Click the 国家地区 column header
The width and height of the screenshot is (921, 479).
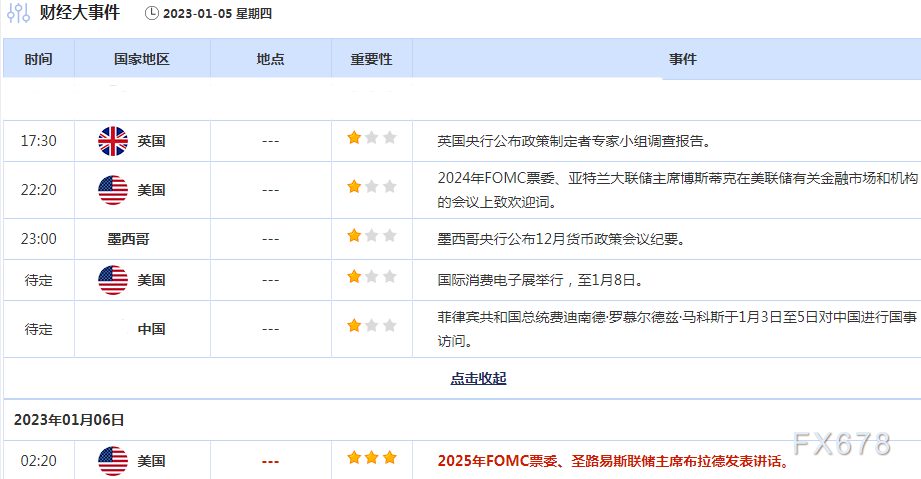(142, 59)
